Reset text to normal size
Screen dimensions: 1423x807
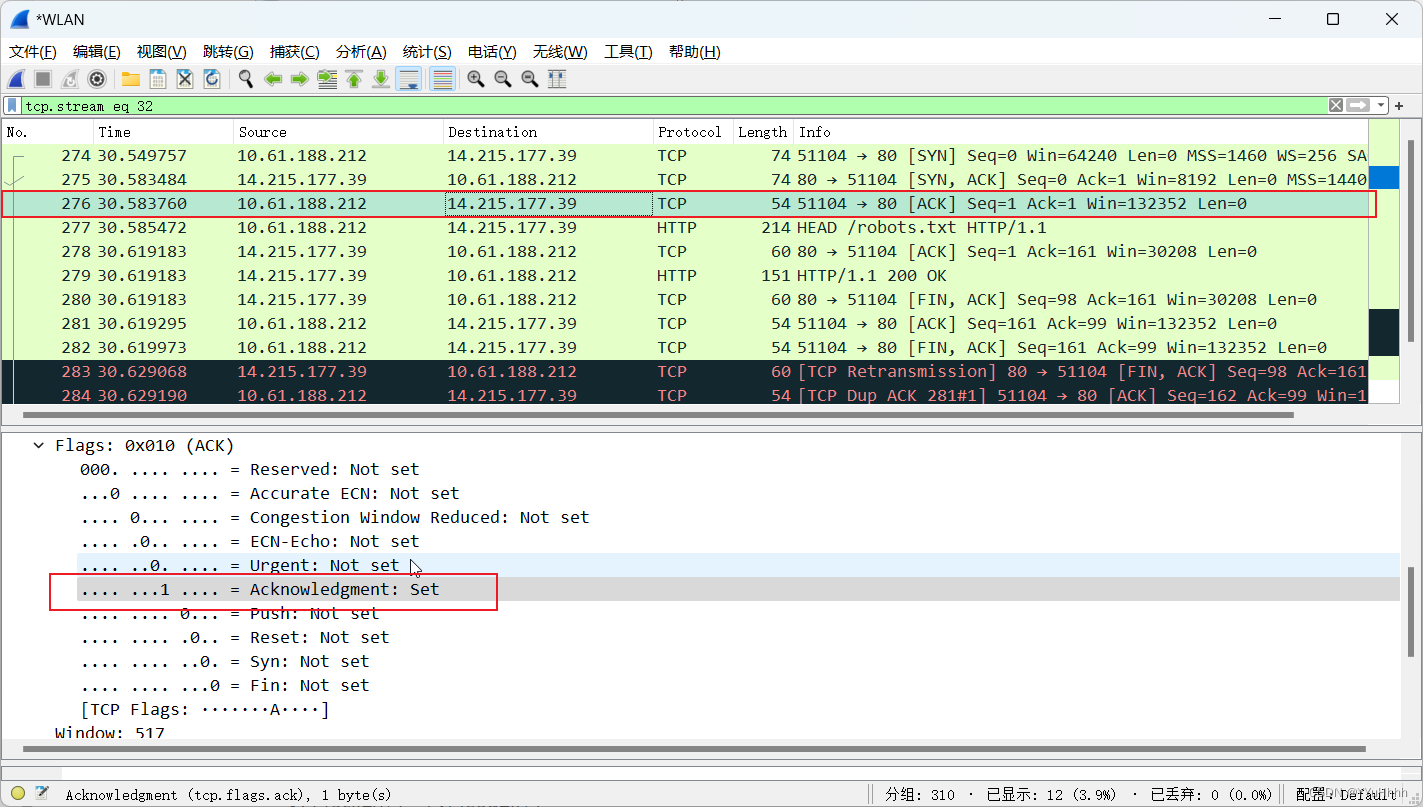pos(530,79)
